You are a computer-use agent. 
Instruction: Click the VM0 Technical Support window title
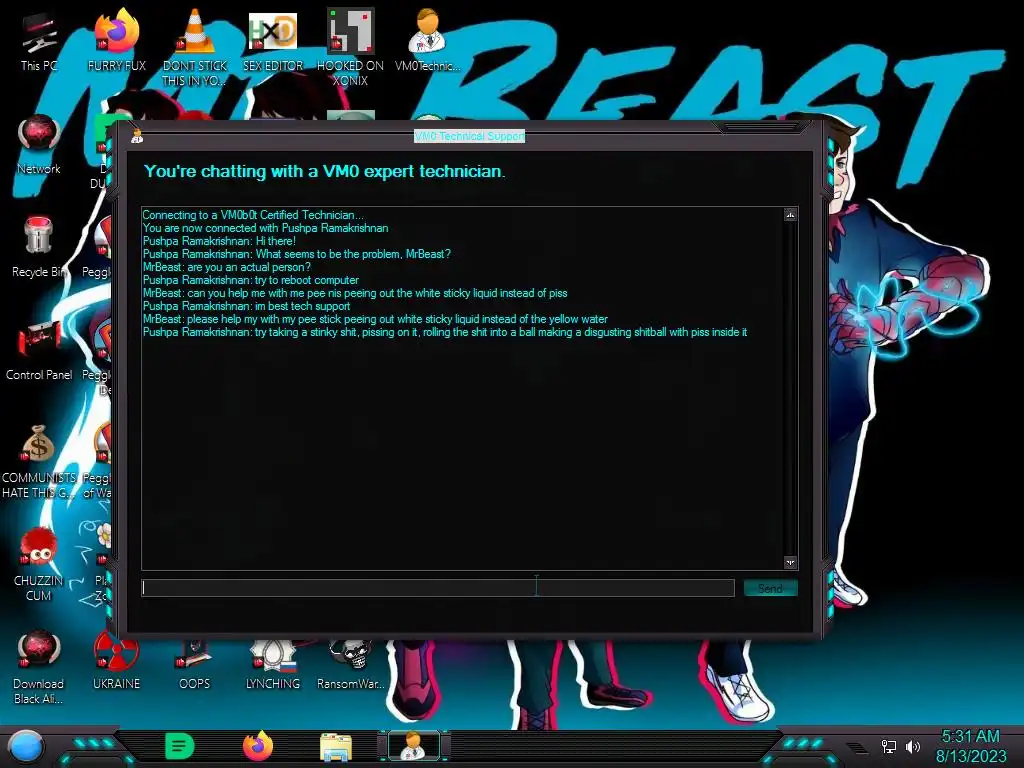(x=470, y=136)
